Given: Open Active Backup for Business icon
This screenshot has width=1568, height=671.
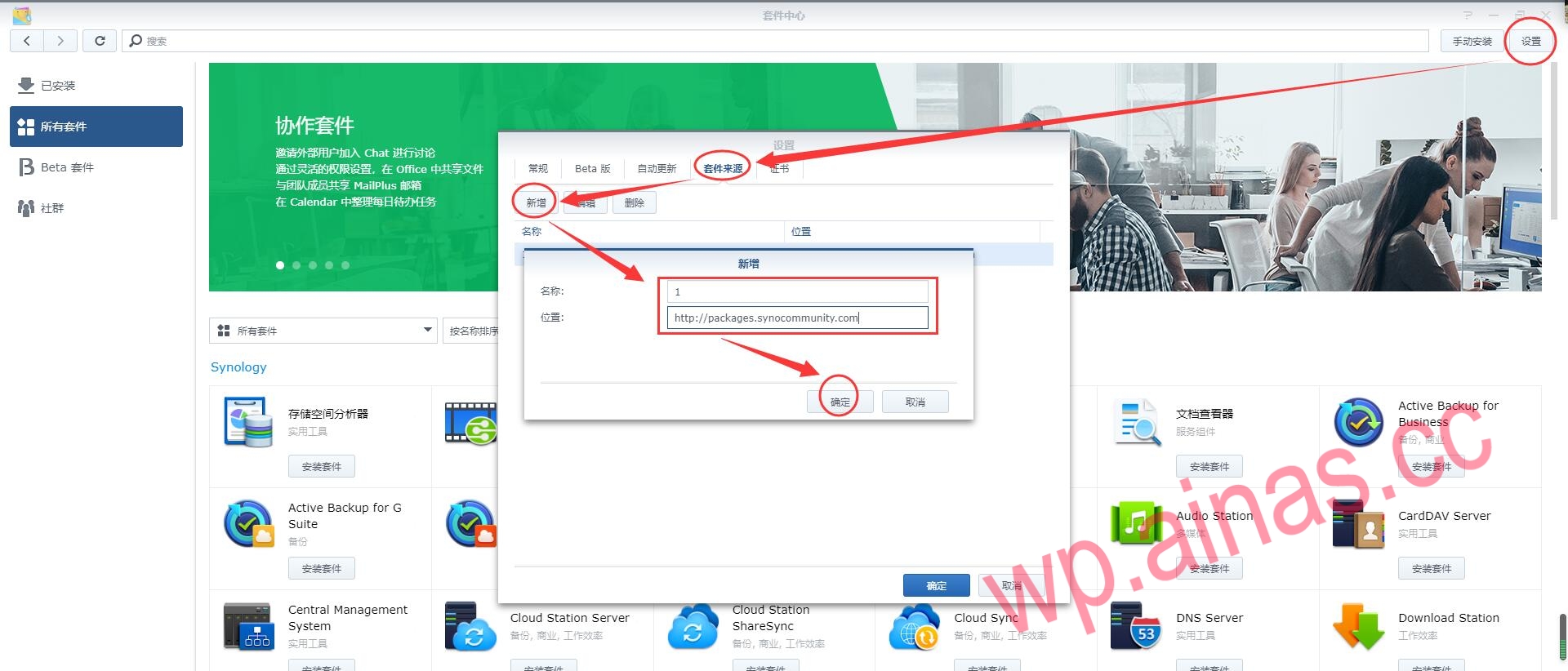Looking at the screenshot, I should [1359, 422].
